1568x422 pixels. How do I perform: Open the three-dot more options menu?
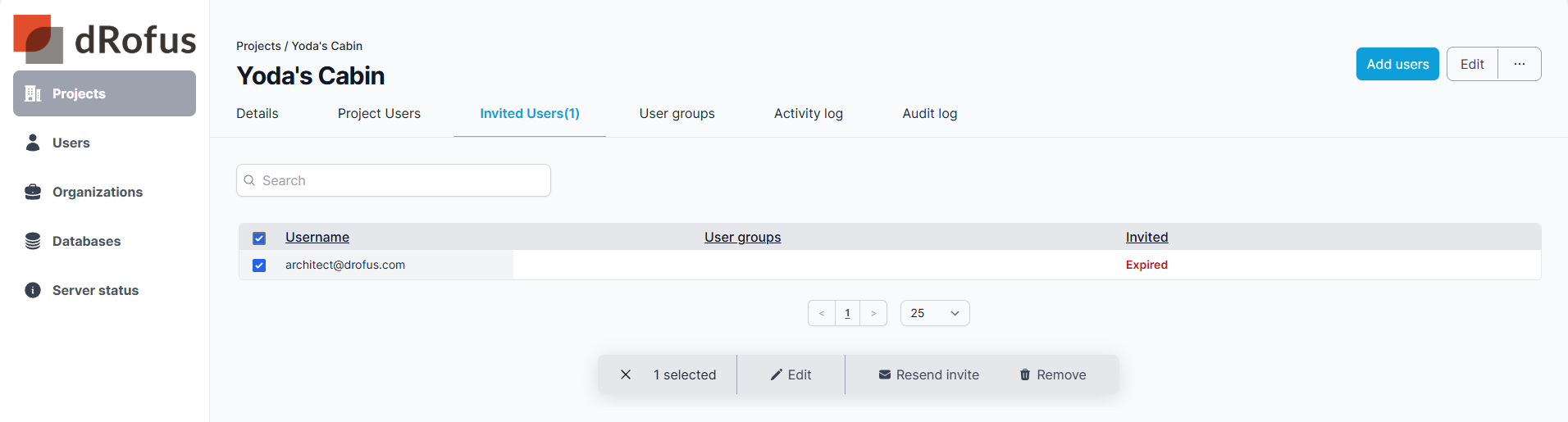(1519, 64)
